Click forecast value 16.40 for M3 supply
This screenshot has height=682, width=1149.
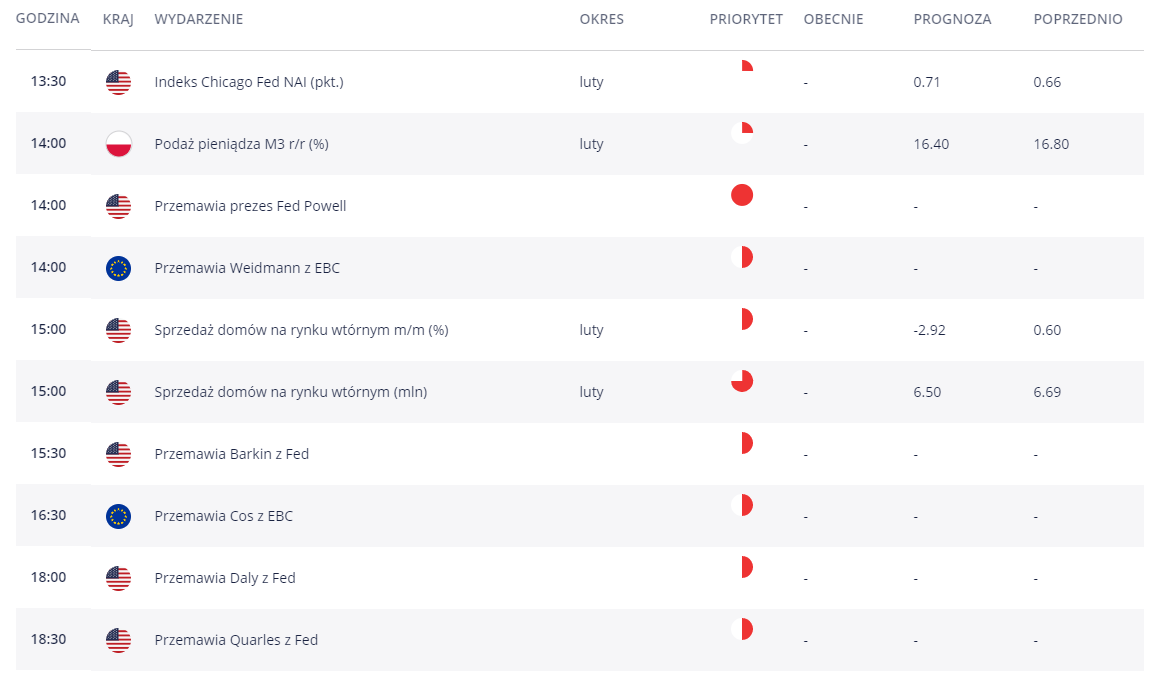pos(931,144)
